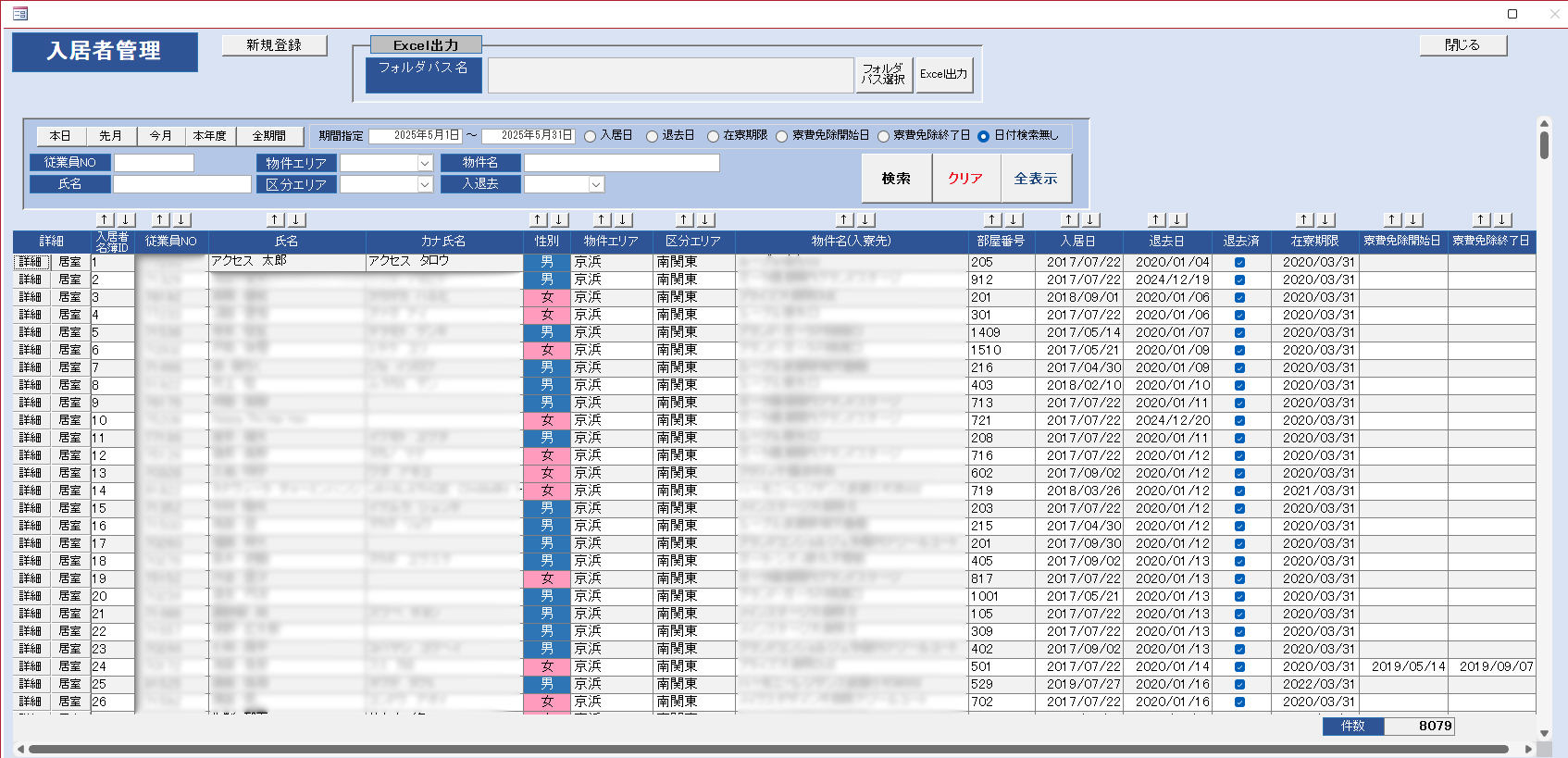Sort descending by 在寮期限 column

(x=1326, y=219)
